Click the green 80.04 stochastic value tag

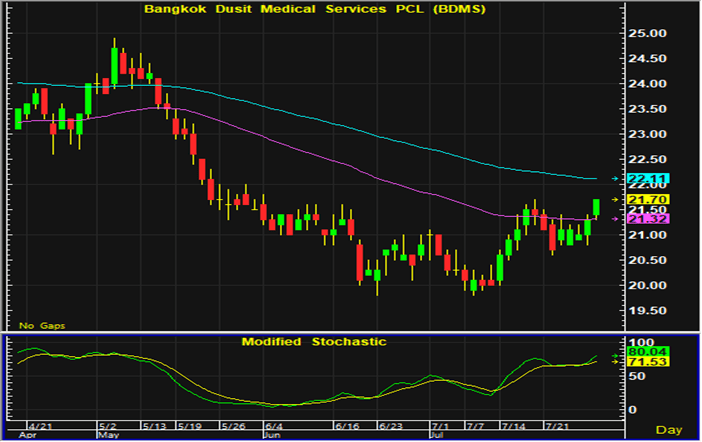point(641,352)
